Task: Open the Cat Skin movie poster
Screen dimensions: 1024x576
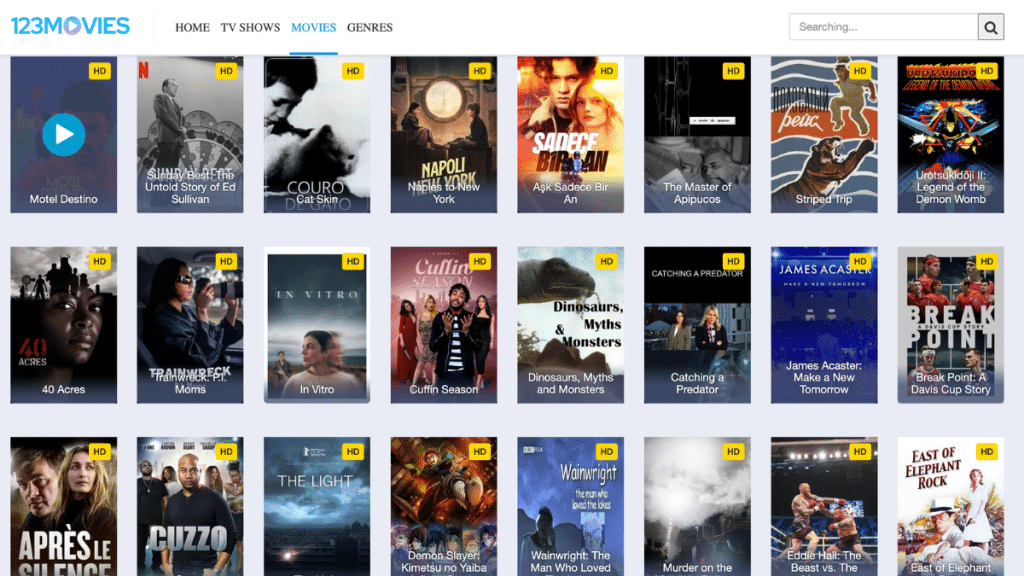Action: (317, 135)
